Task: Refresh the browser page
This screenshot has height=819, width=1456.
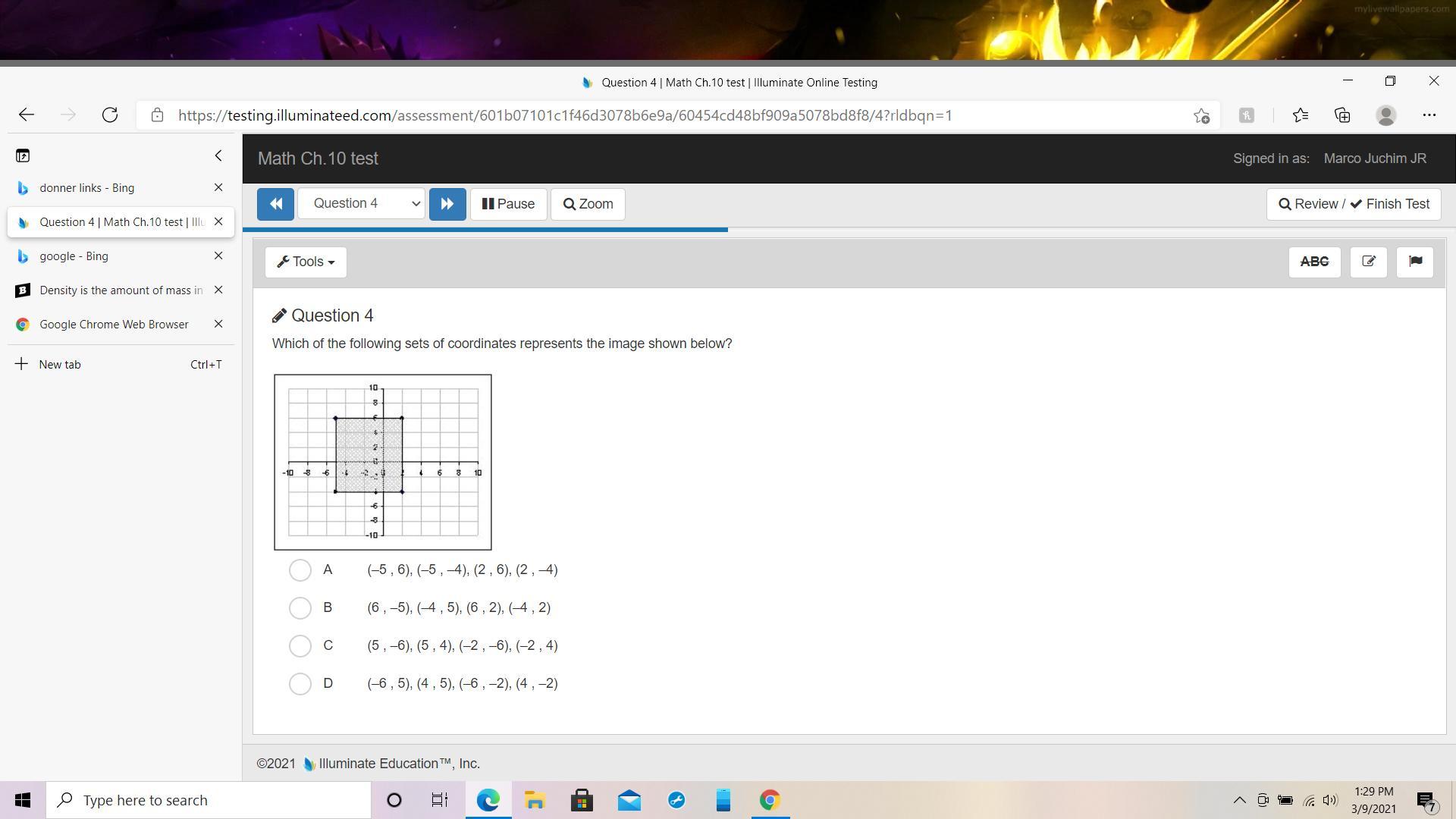Action: [110, 115]
